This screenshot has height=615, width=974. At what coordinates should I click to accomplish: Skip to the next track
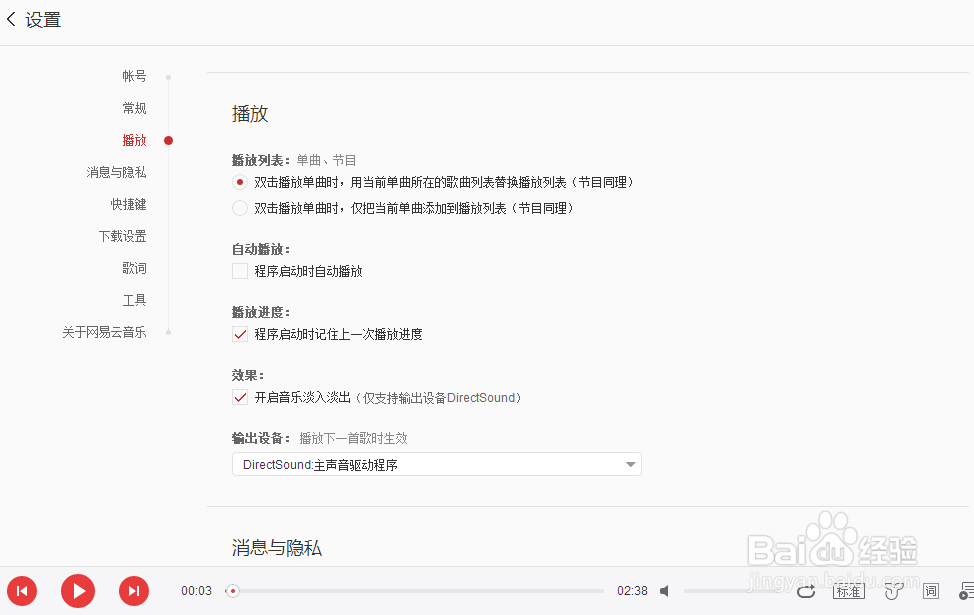pos(134,591)
